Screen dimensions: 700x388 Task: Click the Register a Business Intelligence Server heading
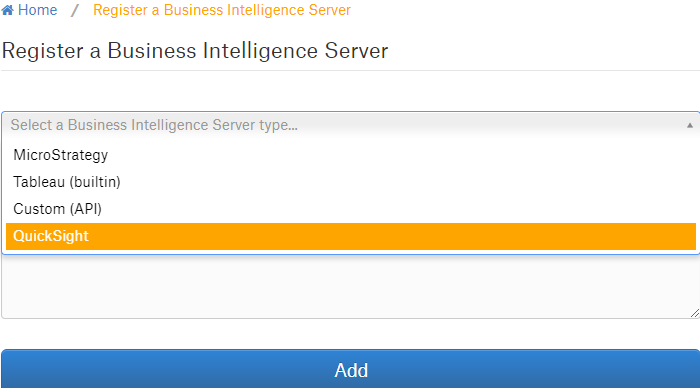tap(195, 50)
